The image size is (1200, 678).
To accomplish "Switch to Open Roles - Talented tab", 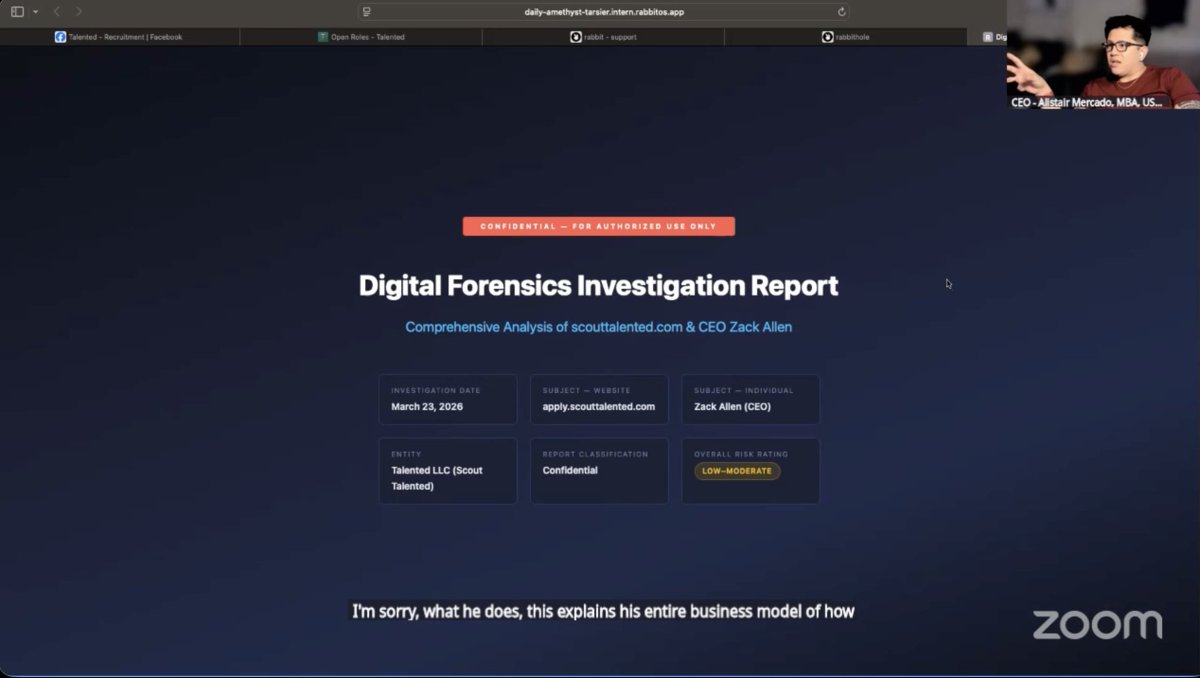I will (x=361, y=37).
